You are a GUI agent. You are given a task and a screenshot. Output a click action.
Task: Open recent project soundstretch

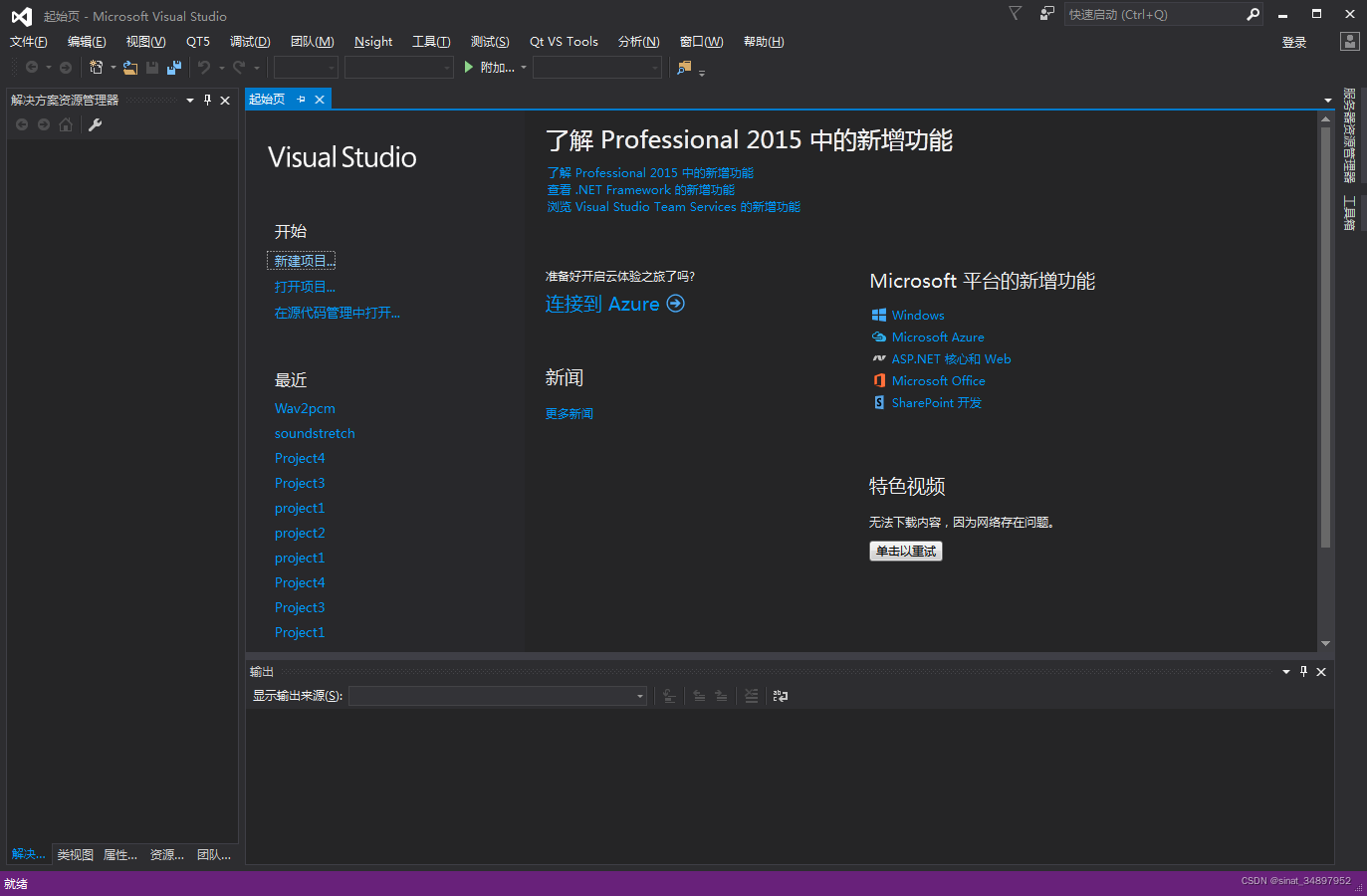click(315, 433)
